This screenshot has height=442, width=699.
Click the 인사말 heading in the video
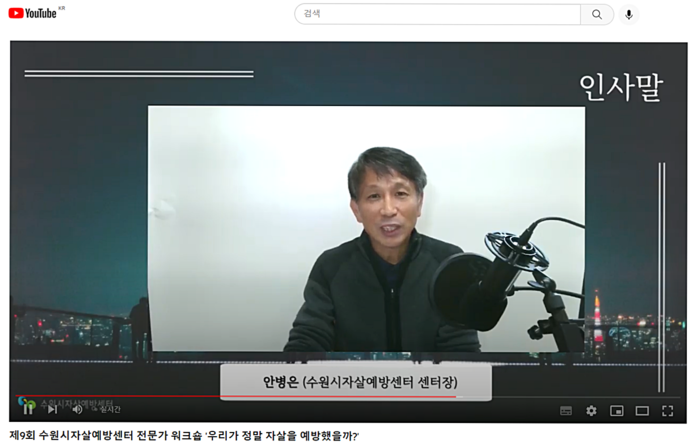[x=620, y=88]
